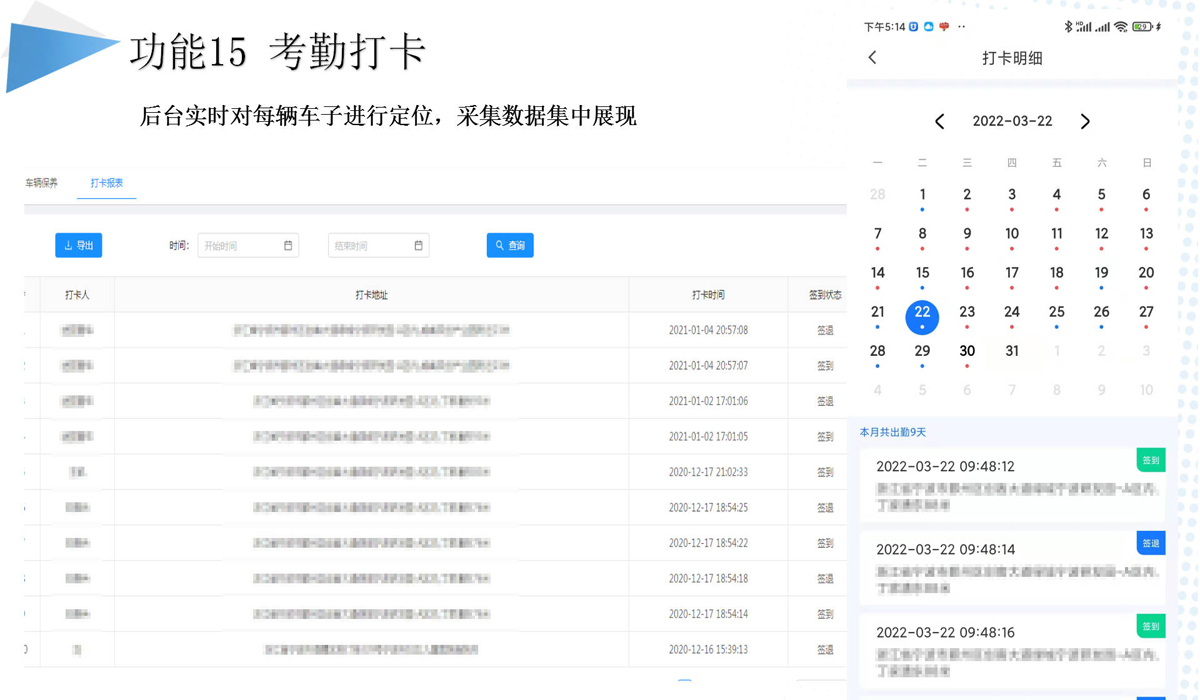Click the 开始时间 input field
This screenshot has height=700, width=1200.
coord(240,245)
